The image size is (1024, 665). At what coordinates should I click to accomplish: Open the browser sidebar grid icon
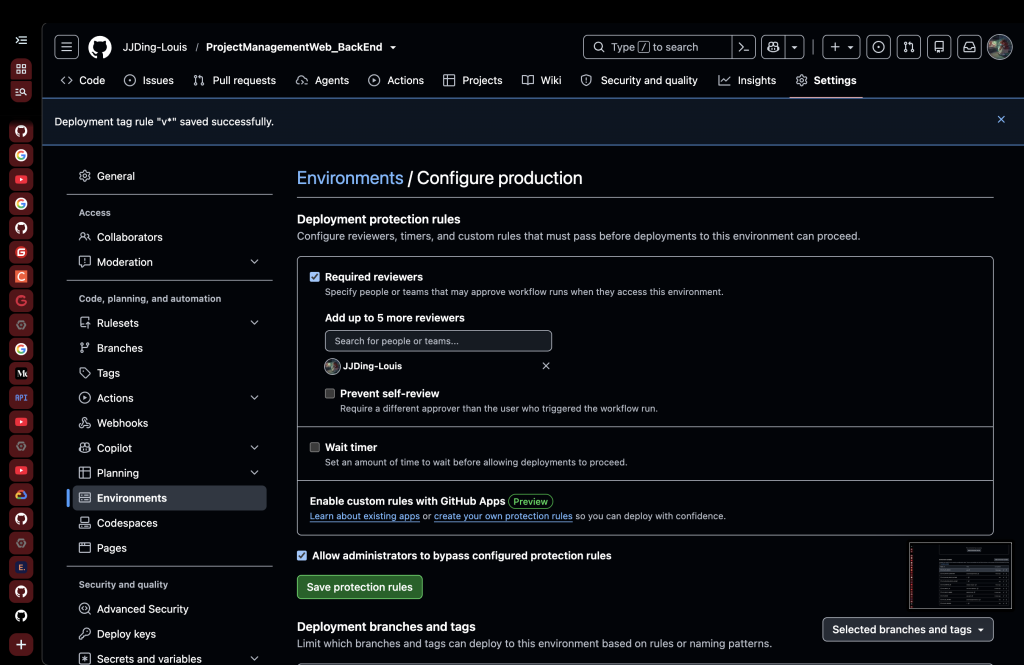click(21, 69)
